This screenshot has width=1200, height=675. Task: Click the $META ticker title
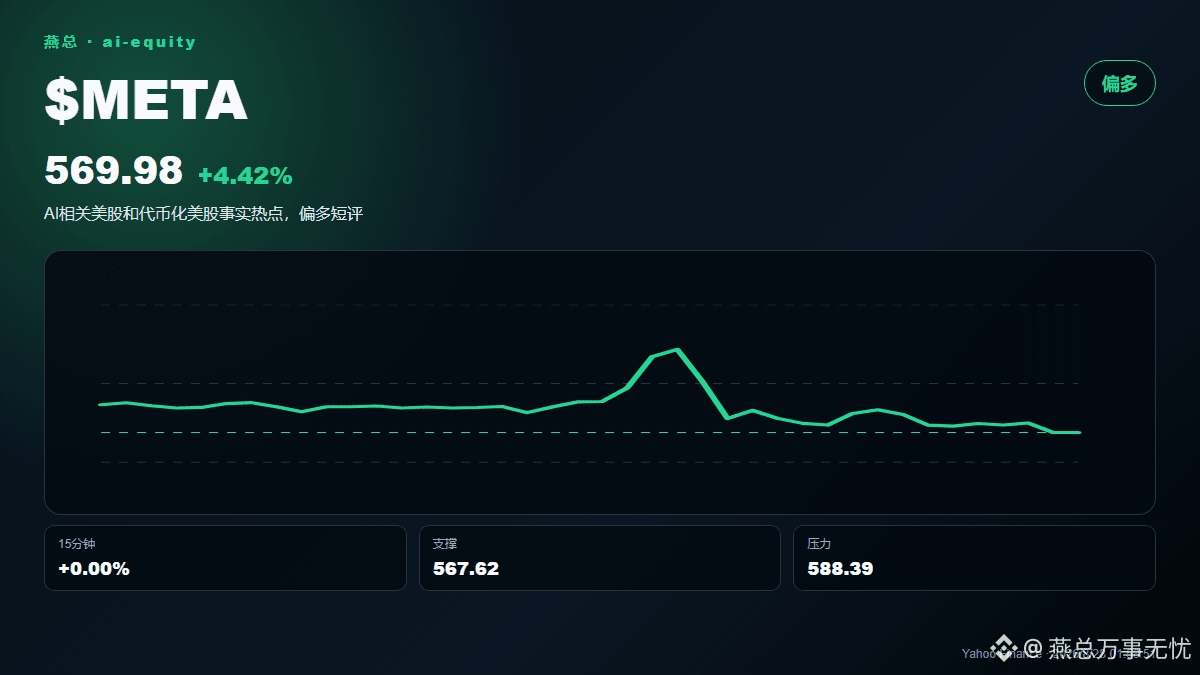[x=146, y=100]
